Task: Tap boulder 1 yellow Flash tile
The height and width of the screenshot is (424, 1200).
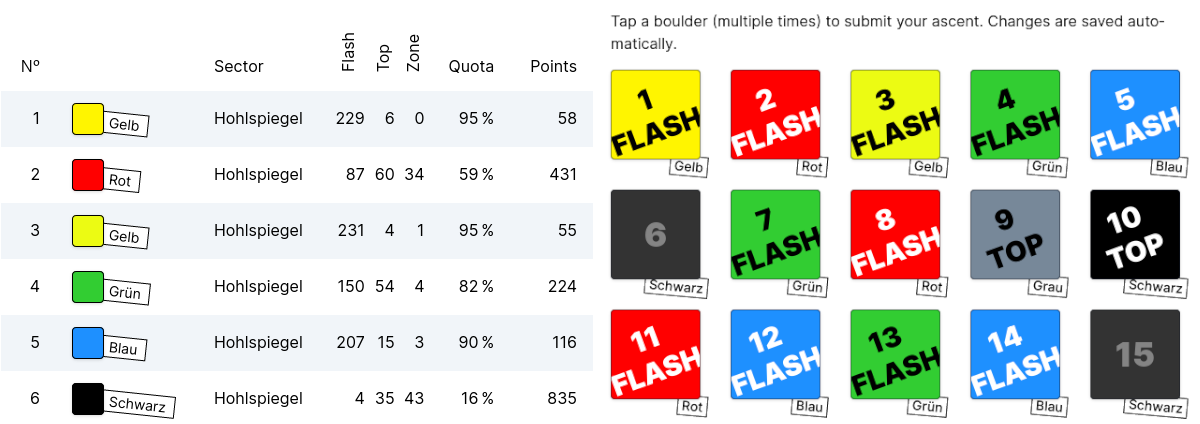Action: (x=655, y=114)
